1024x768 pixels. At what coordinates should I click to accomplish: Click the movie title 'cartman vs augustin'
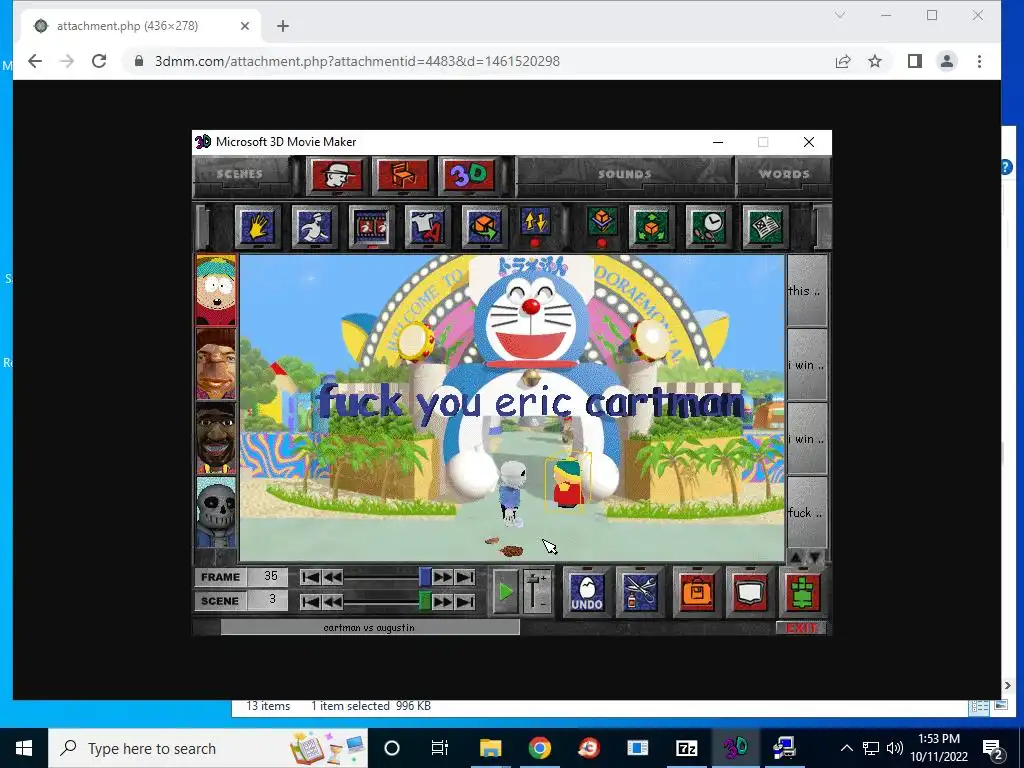[x=369, y=628]
